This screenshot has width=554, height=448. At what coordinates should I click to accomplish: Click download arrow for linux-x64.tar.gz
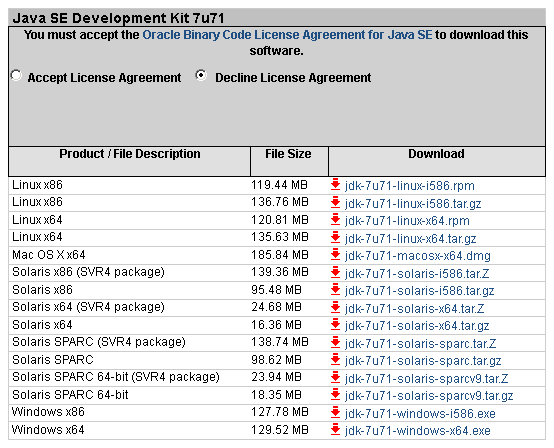[335, 237]
